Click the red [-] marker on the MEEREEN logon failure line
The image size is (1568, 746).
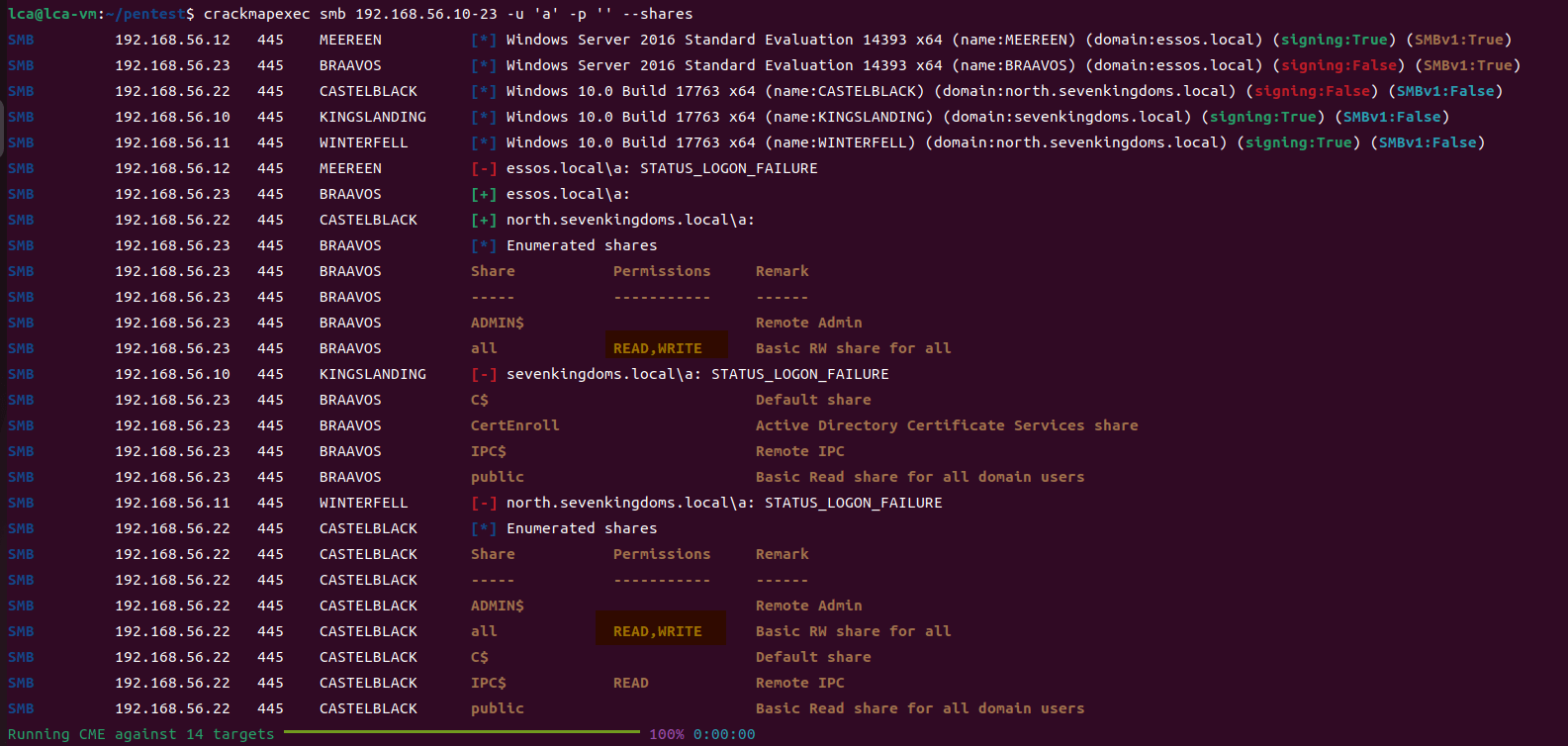pos(484,168)
